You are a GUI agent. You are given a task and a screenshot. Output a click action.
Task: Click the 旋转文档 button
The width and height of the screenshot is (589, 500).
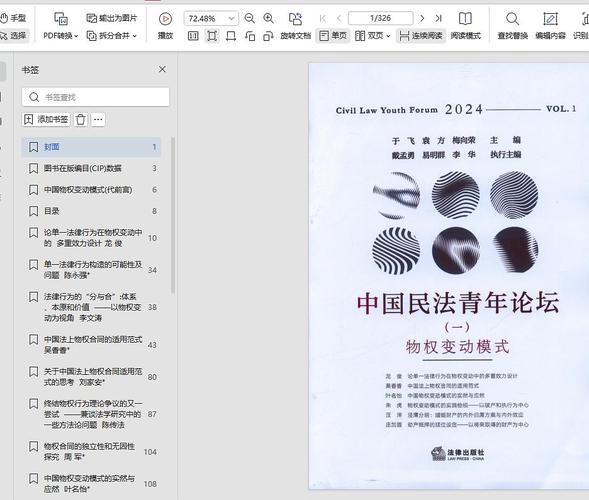coord(296,26)
